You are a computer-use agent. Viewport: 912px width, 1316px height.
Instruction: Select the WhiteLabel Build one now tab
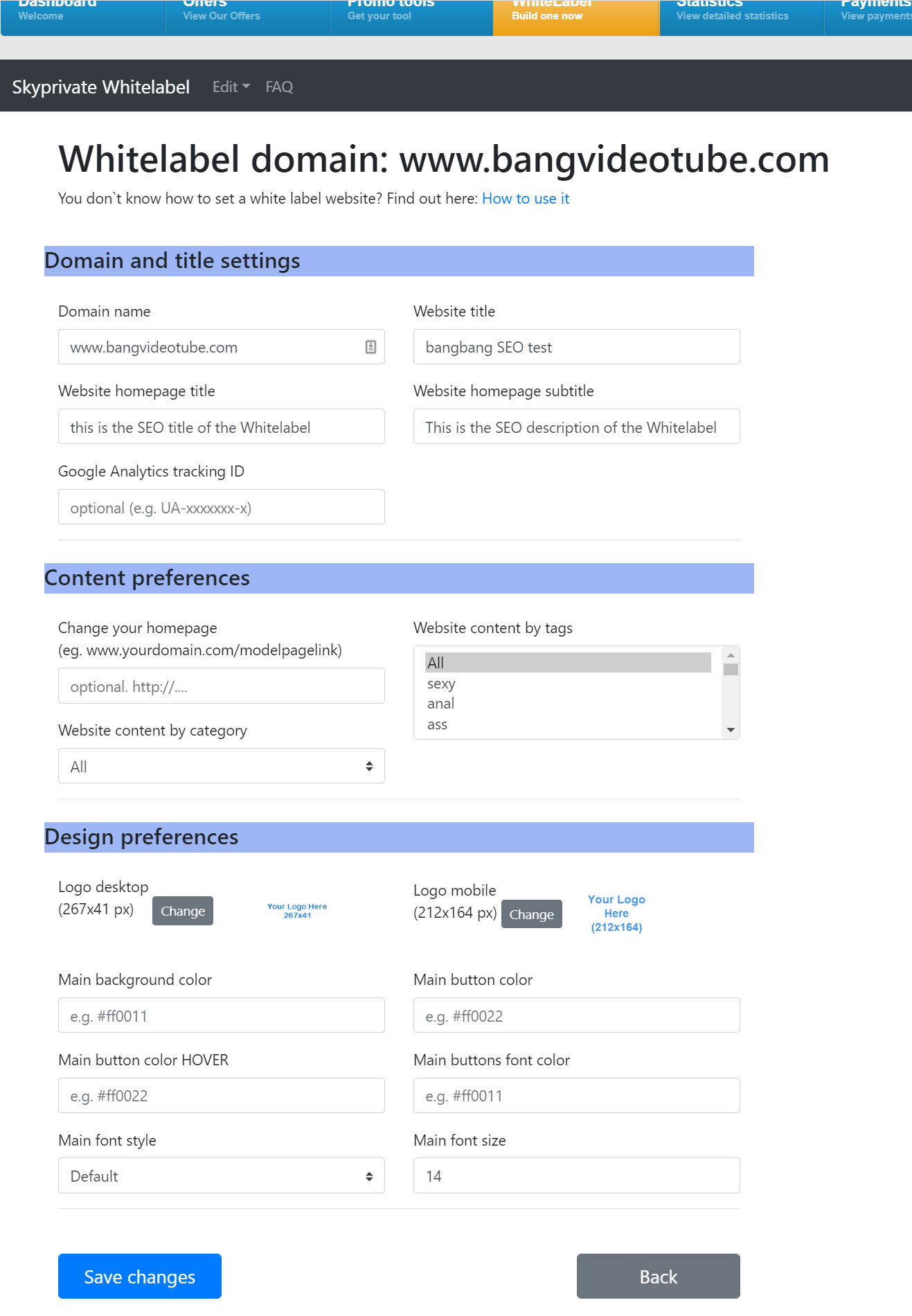(x=576, y=17)
